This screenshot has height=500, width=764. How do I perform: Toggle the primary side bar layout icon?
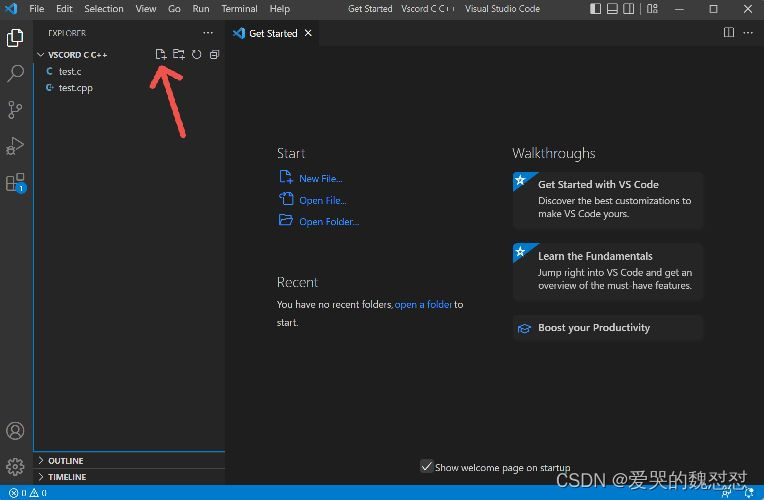point(595,9)
